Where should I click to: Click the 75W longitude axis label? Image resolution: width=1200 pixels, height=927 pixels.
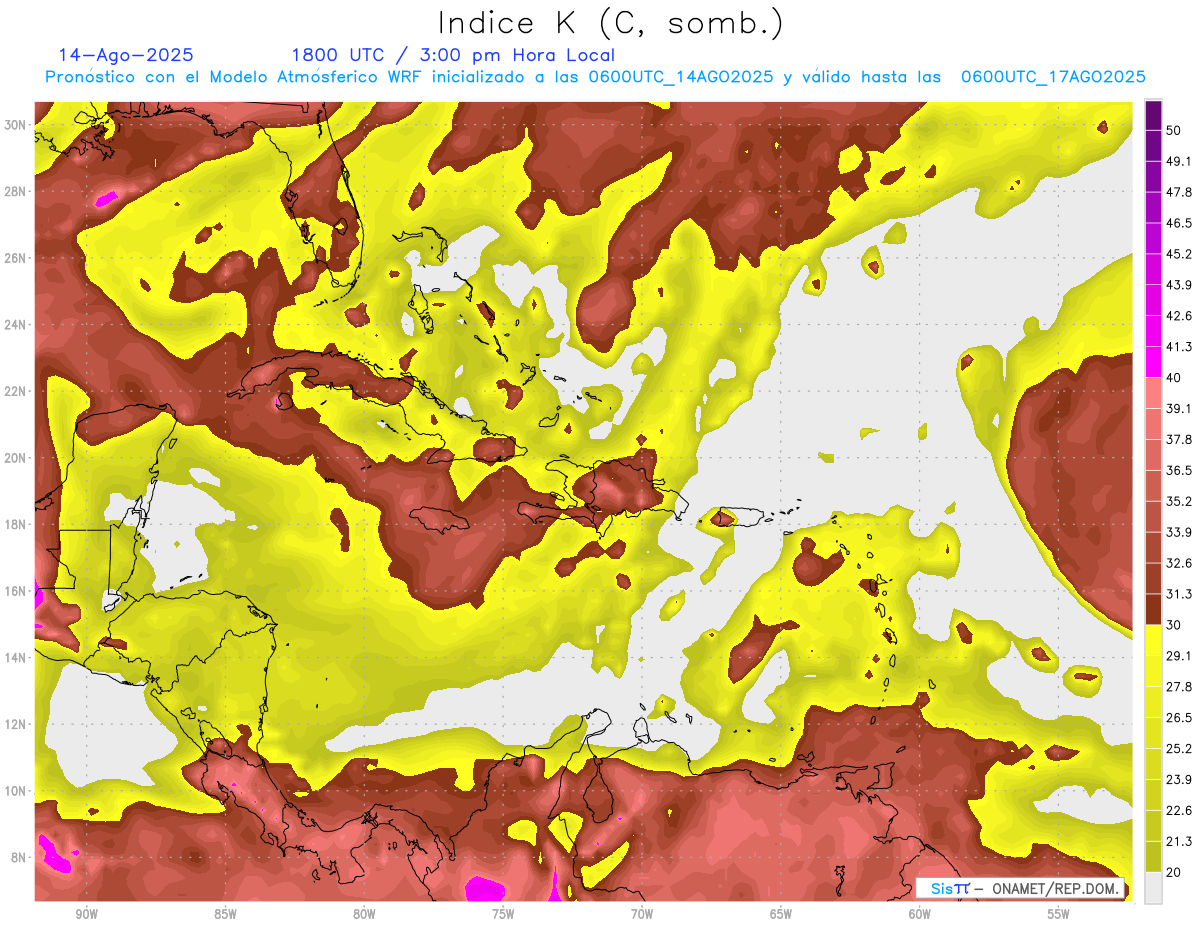pyautogui.click(x=503, y=914)
